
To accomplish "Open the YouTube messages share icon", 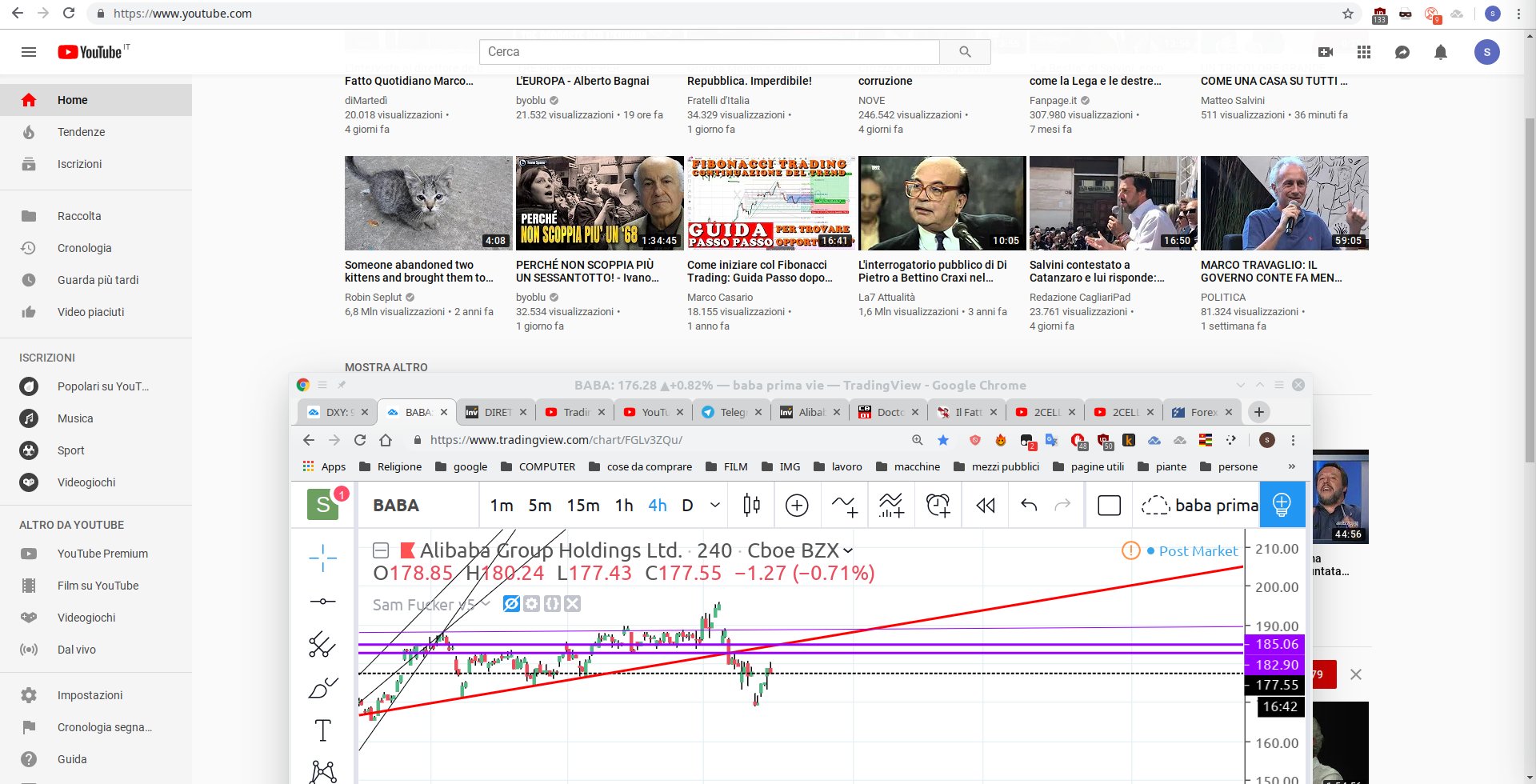I will click(1402, 52).
